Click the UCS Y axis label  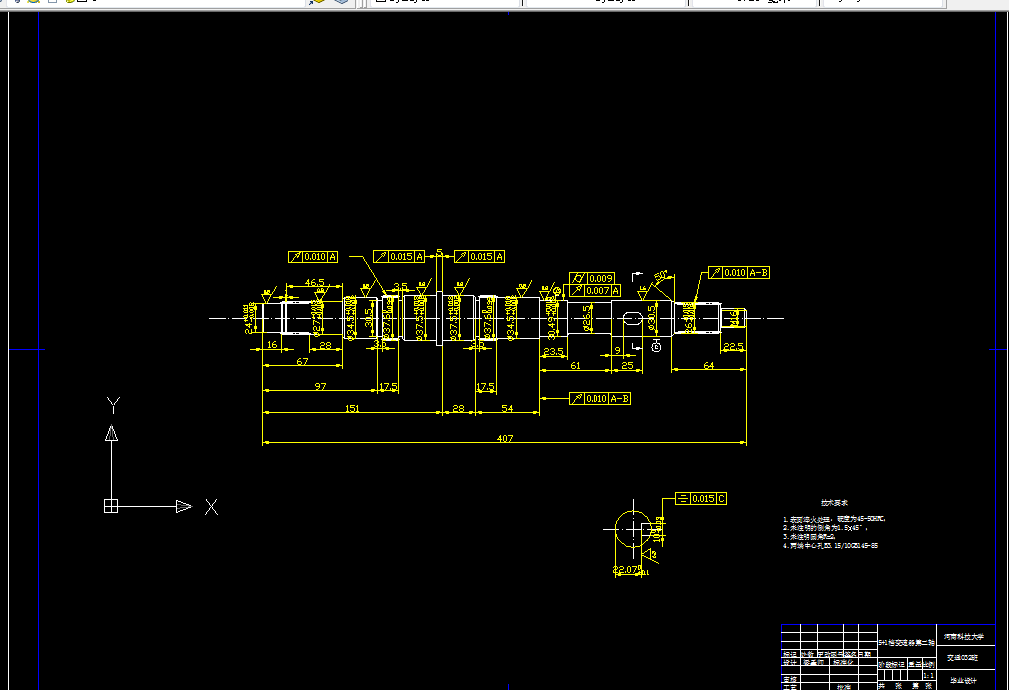pyautogui.click(x=113, y=405)
